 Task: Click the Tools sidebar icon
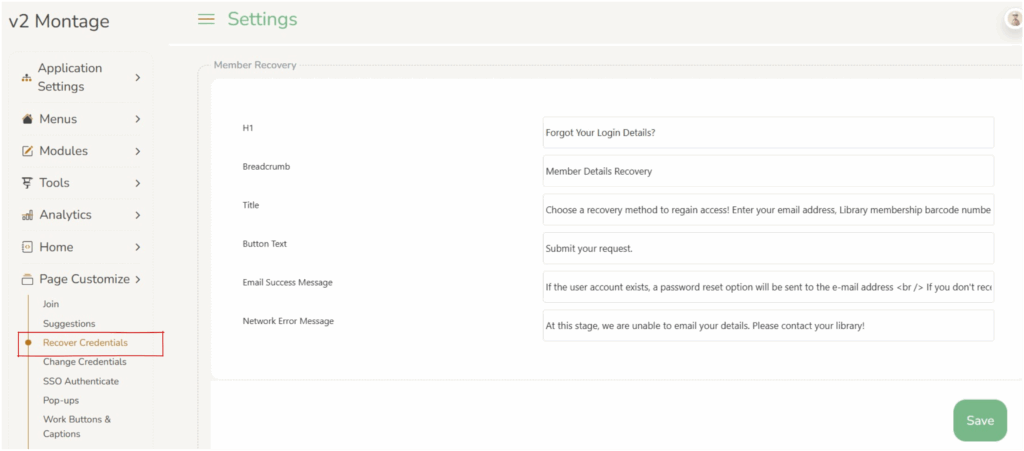point(27,183)
